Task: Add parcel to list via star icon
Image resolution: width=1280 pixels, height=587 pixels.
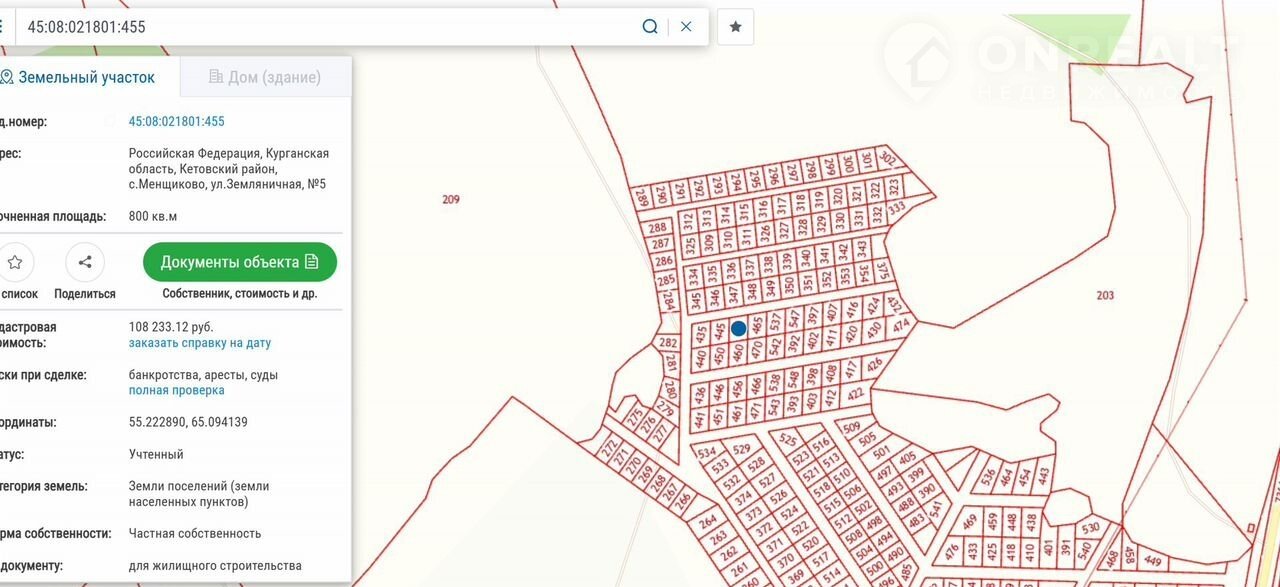Action: [15, 263]
